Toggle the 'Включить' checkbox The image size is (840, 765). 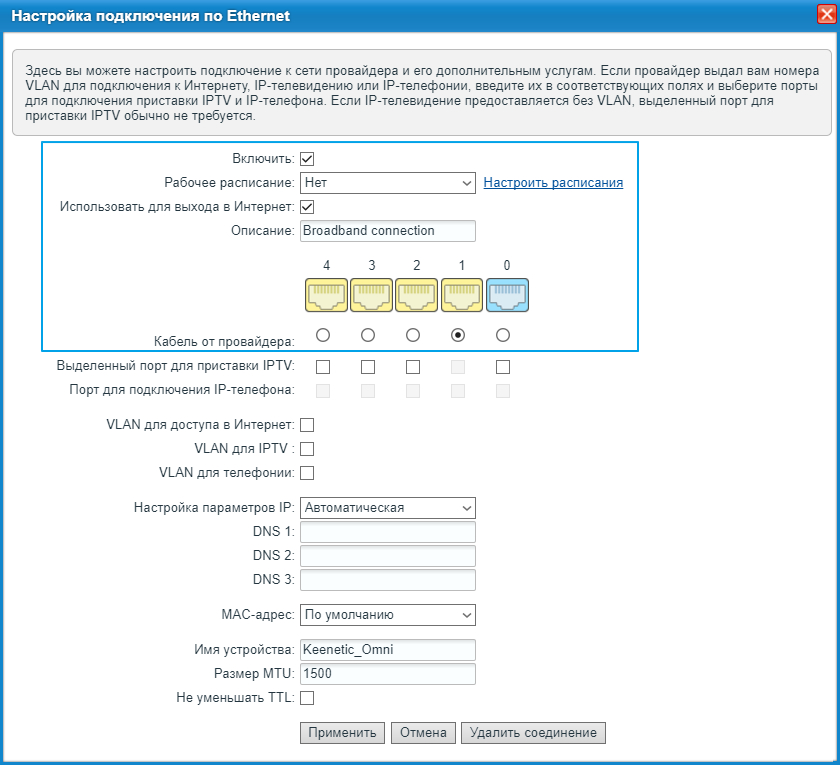click(x=308, y=159)
